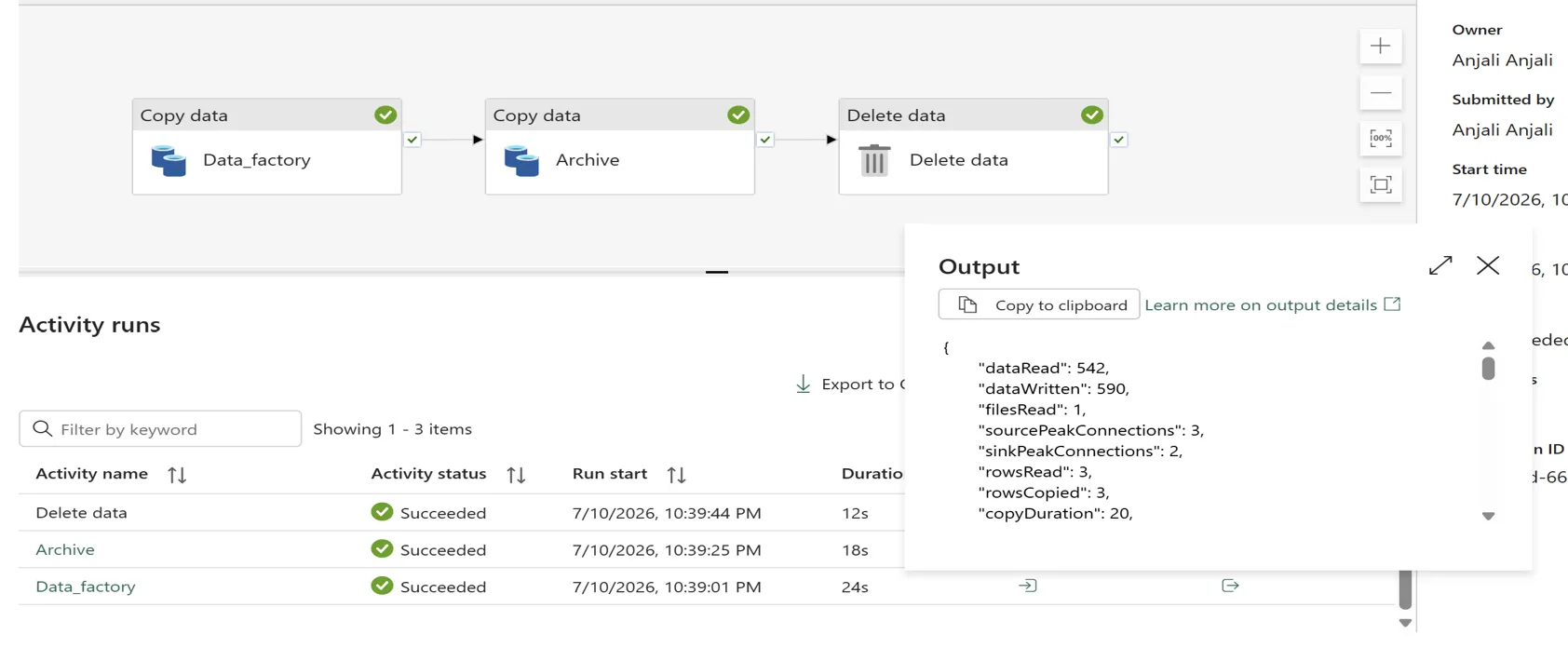Click the external link icon beside Learn more
Image resolution: width=1568 pixels, height=661 pixels.
[1392, 304]
